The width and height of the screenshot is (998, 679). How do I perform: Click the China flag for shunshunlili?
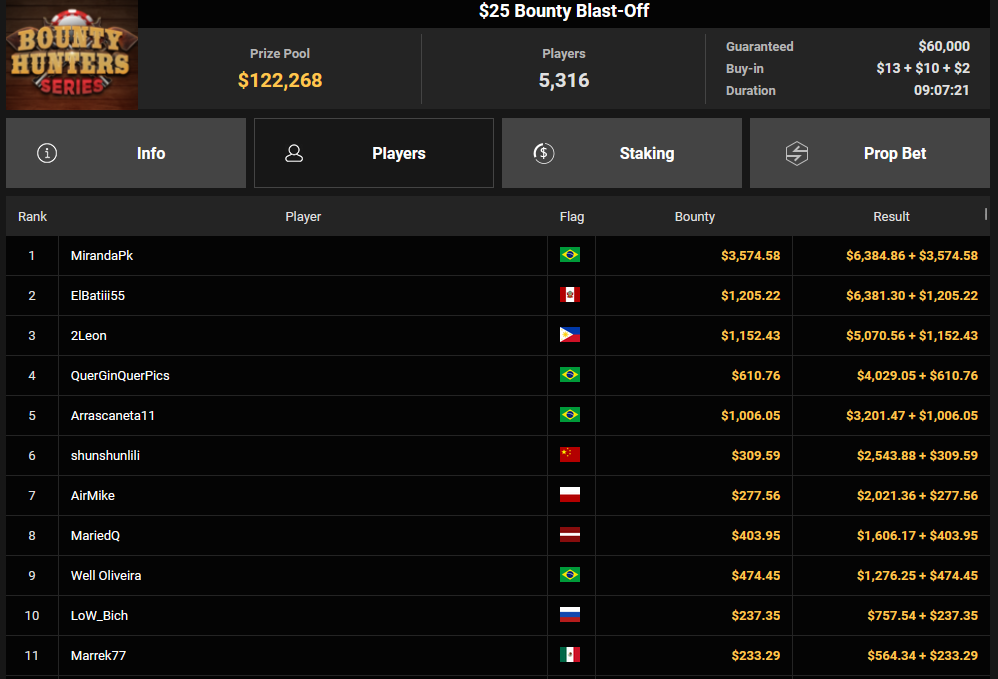[570, 455]
